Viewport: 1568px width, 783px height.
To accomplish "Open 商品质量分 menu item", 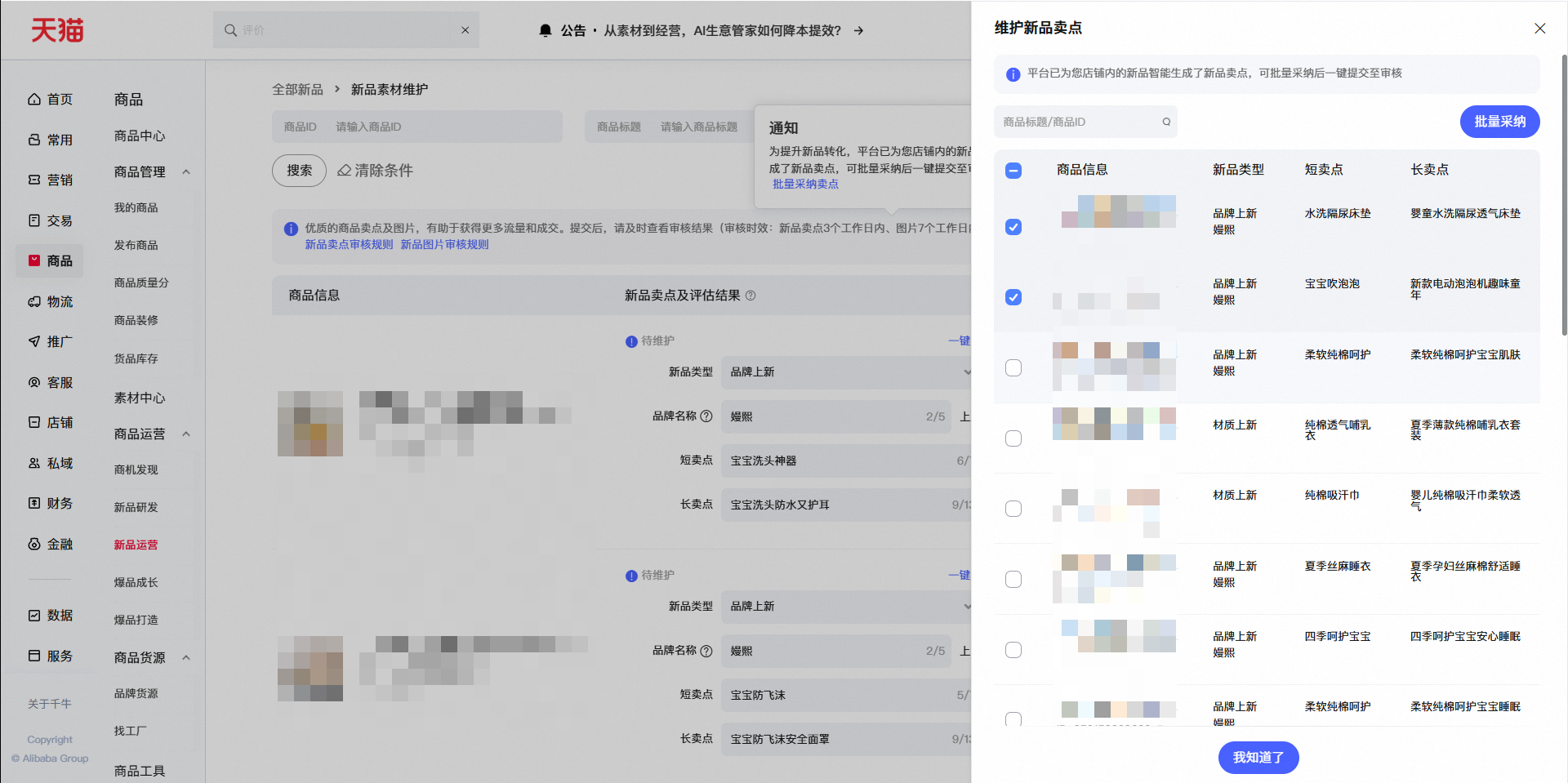I will (x=141, y=283).
